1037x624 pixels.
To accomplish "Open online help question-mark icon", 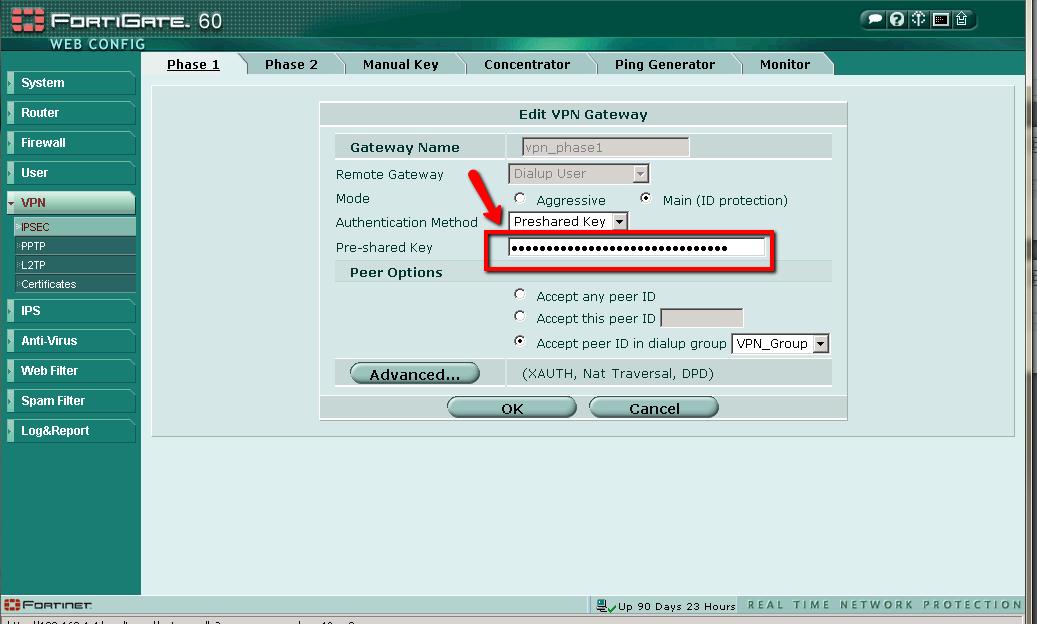I will click(x=897, y=20).
